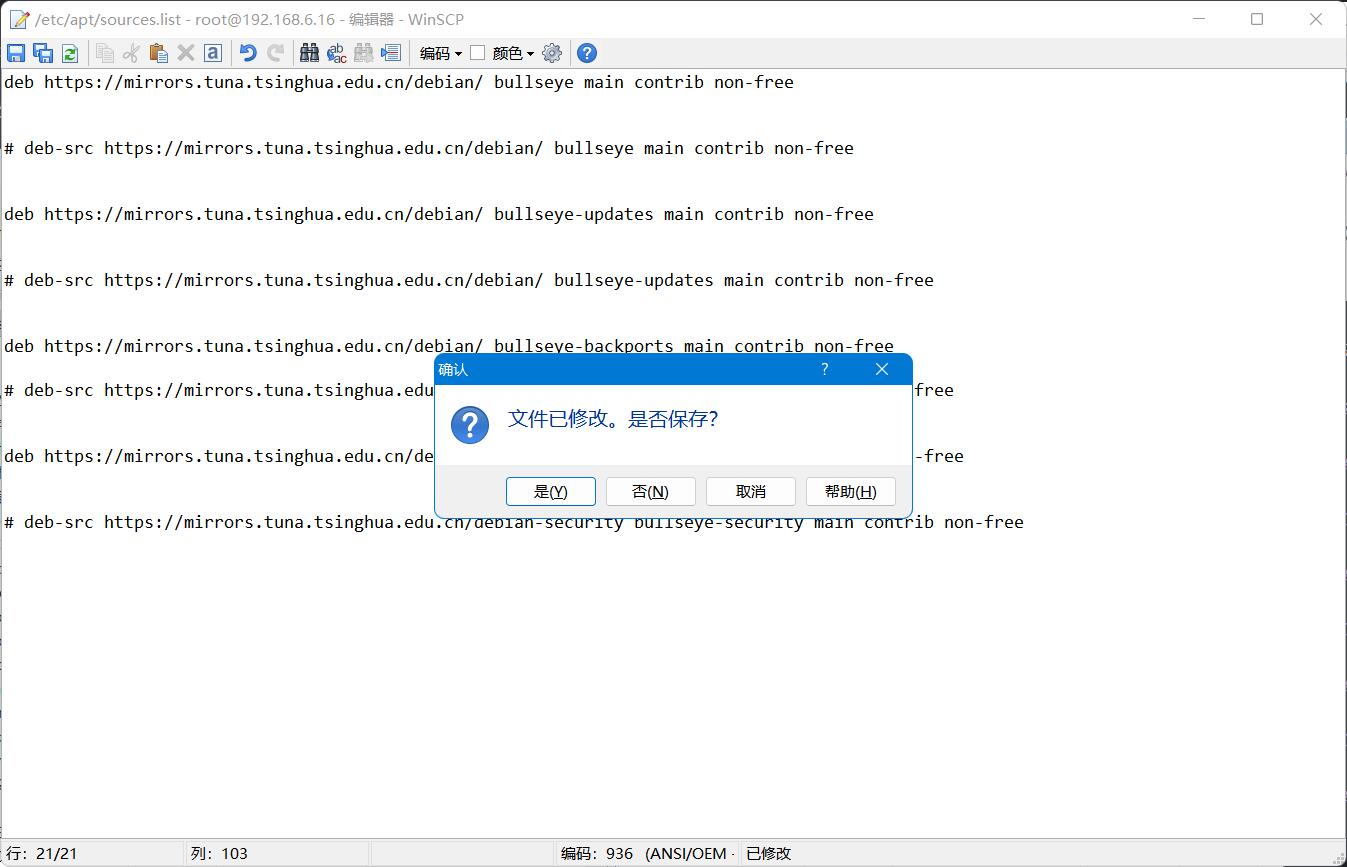The image size is (1347, 867).
Task: Click the Save file toolbar icon
Action: pos(16,53)
